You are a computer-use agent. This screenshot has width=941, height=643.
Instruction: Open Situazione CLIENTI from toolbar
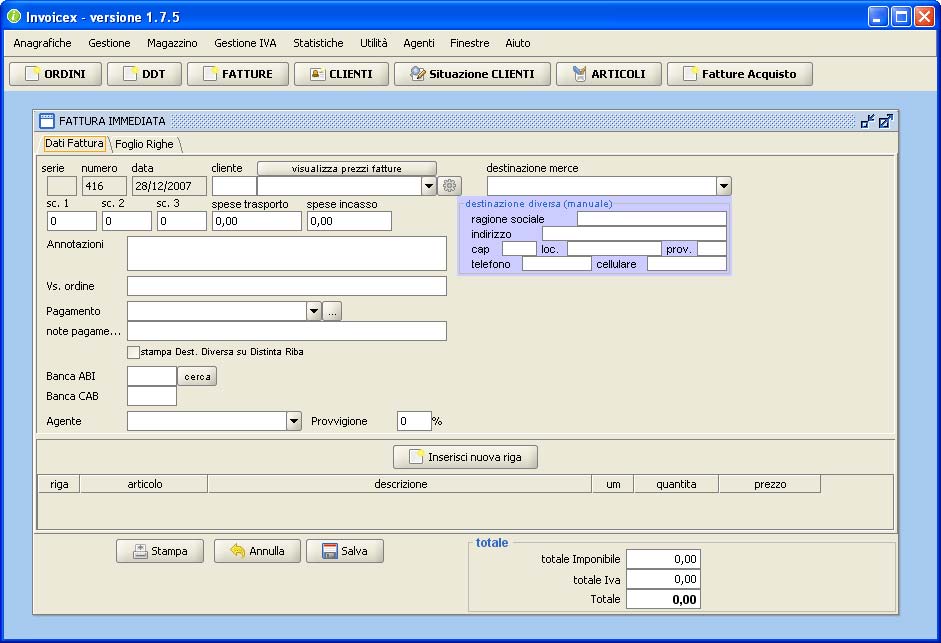[472, 74]
